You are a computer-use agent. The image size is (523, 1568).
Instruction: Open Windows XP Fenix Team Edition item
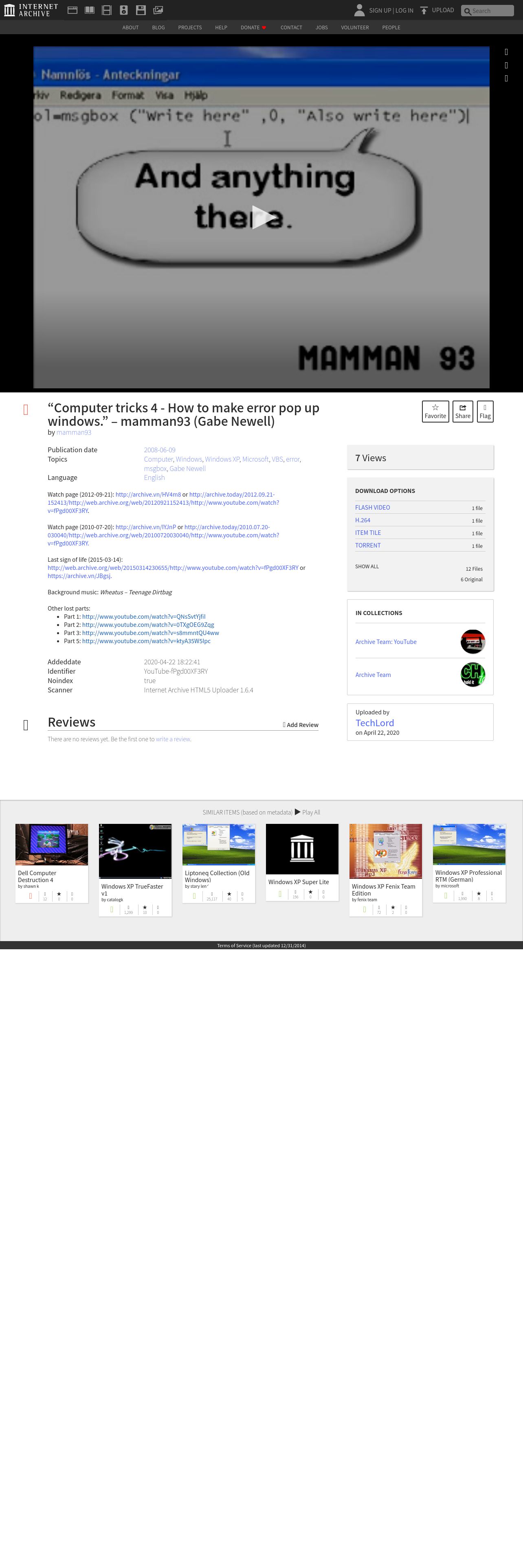point(385,870)
